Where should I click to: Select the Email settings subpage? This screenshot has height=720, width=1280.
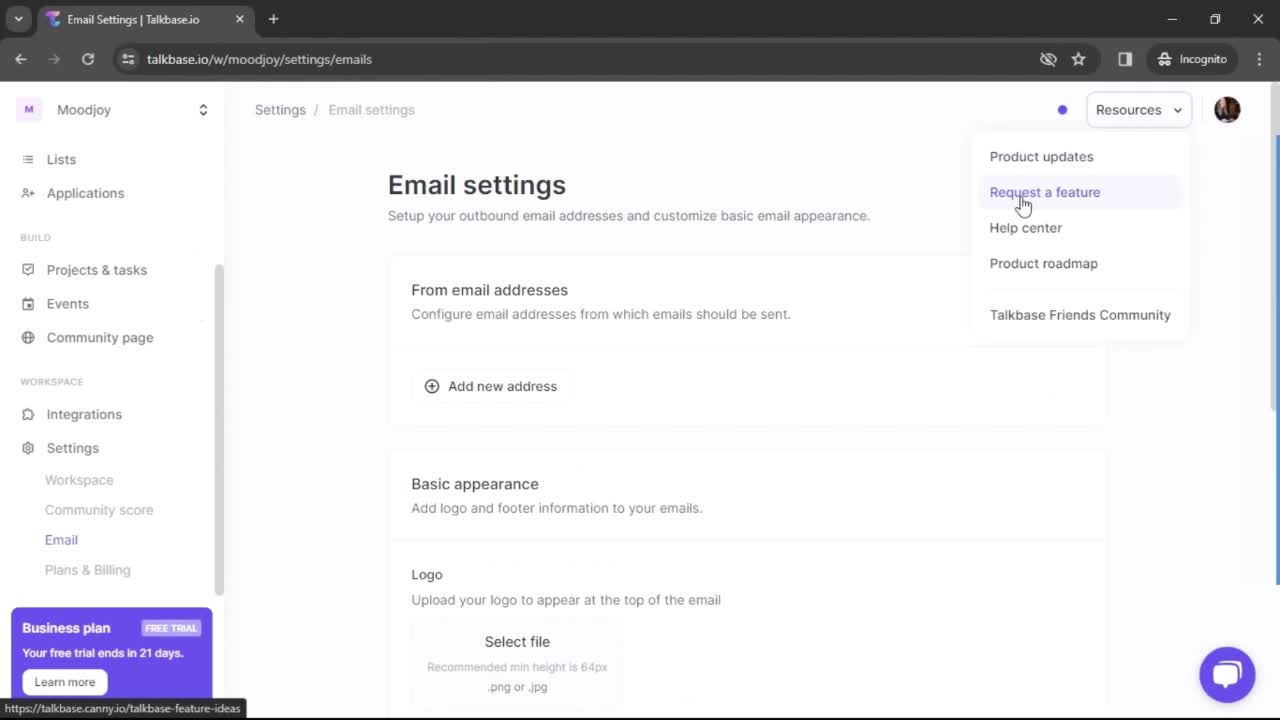pyautogui.click(x=61, y=540)
